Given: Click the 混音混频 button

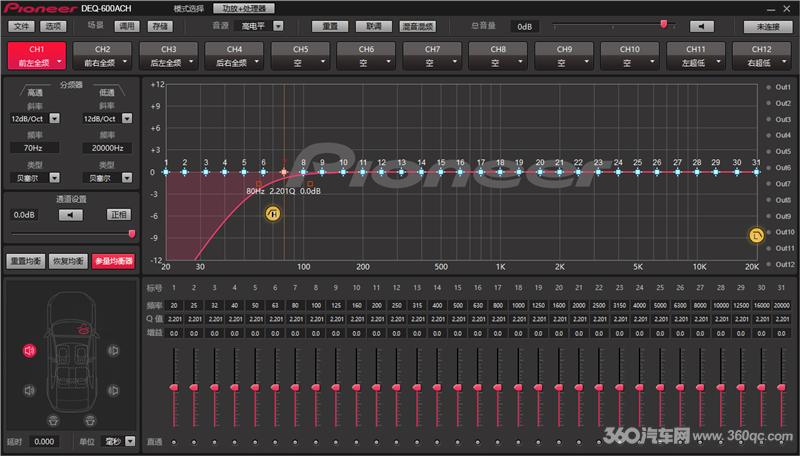Looking at the screenshot, I should click(x=417, y=27).
